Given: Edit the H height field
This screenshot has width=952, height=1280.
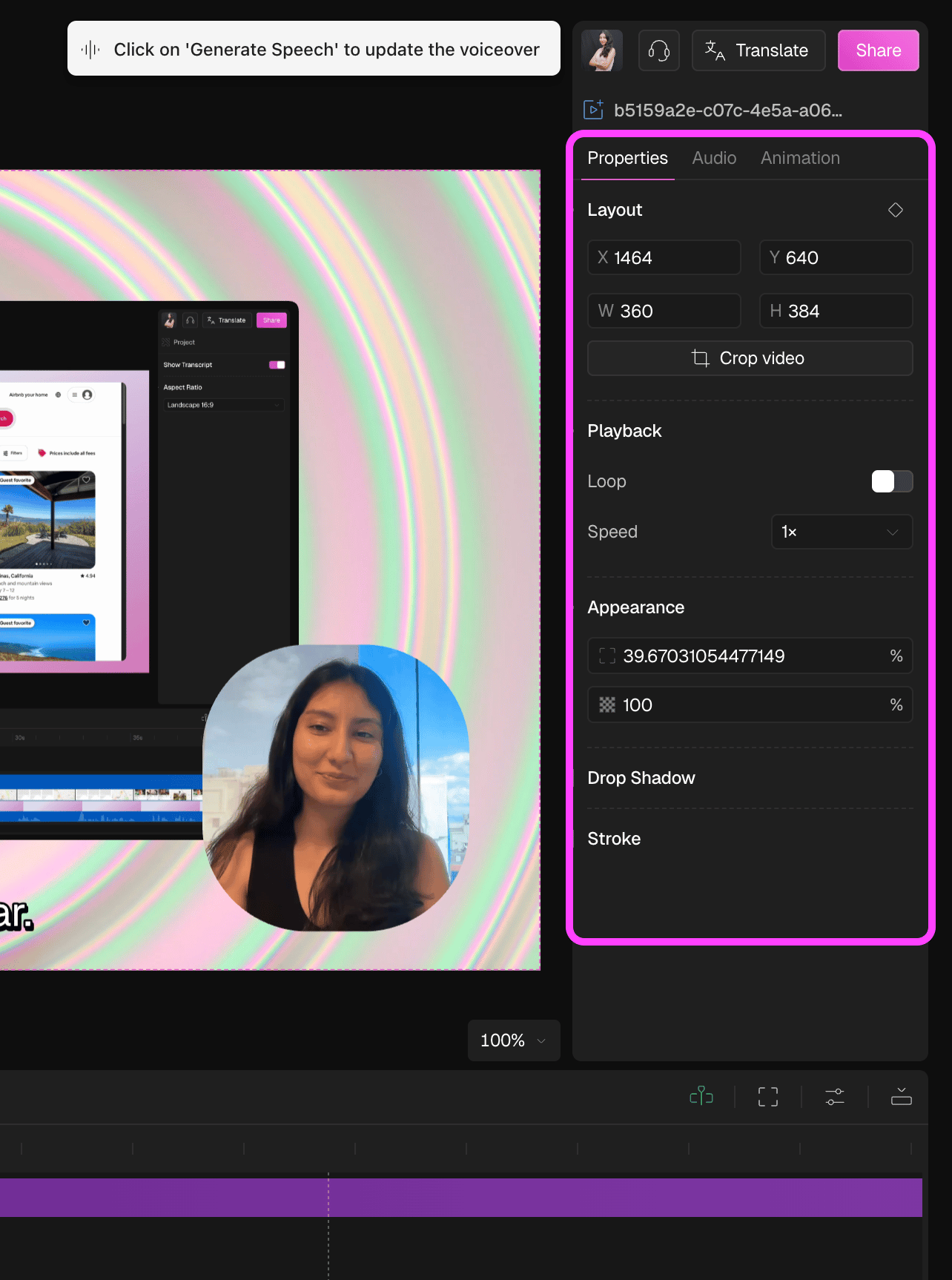Looking at the screenshot, I should [836, 311].
